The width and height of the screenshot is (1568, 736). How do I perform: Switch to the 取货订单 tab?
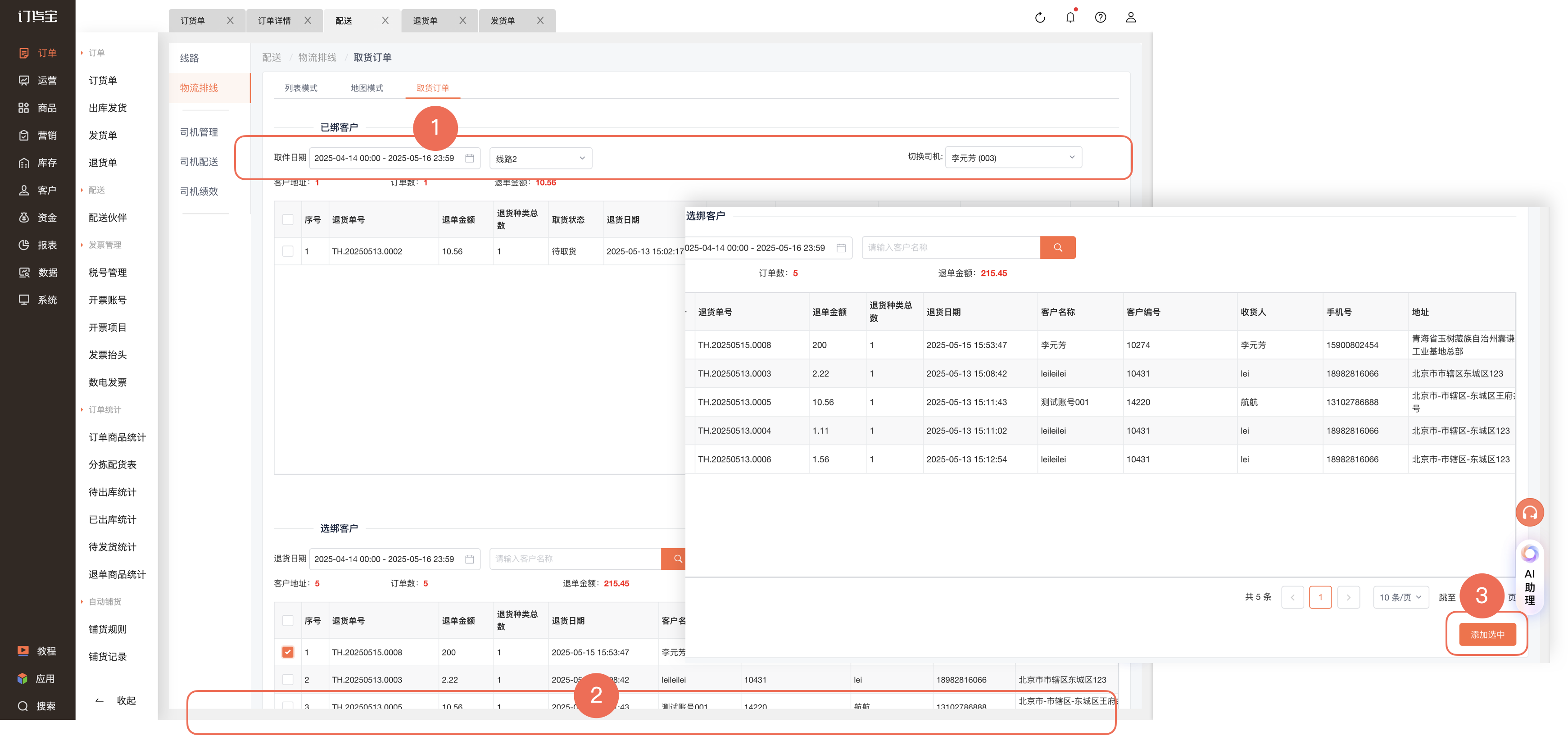(432, 88)
